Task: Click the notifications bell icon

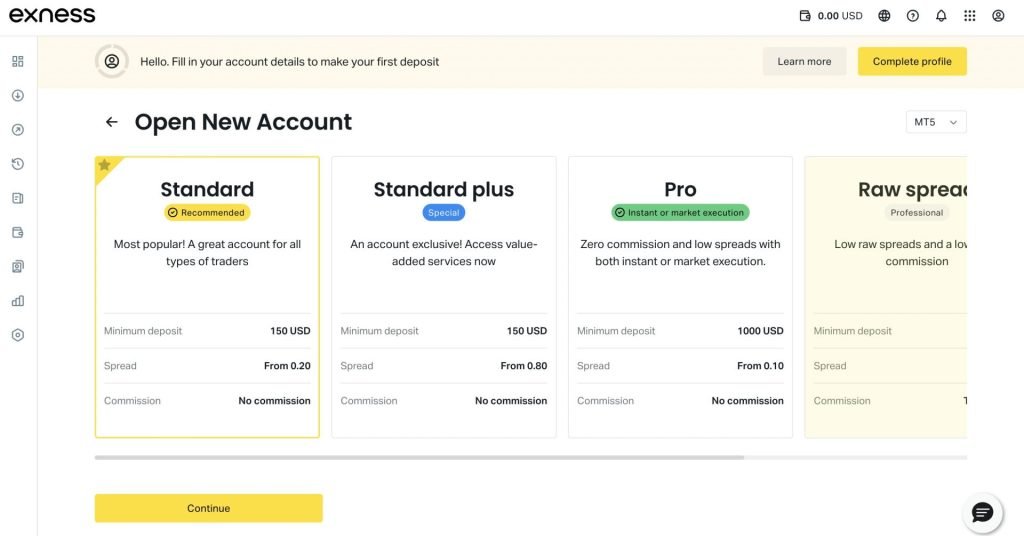Action: (941, 16)
